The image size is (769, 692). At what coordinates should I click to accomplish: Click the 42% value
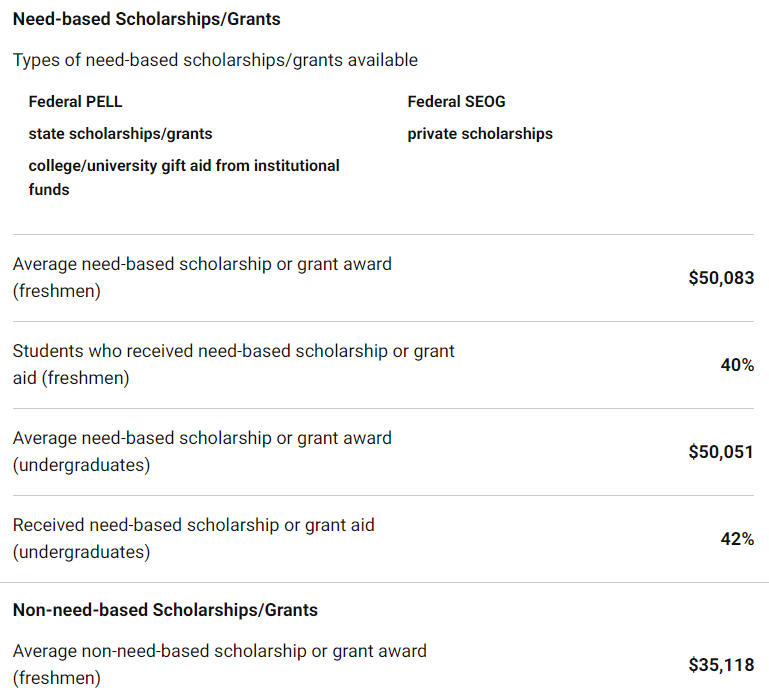pyautogui.click(x=737, y=539)
